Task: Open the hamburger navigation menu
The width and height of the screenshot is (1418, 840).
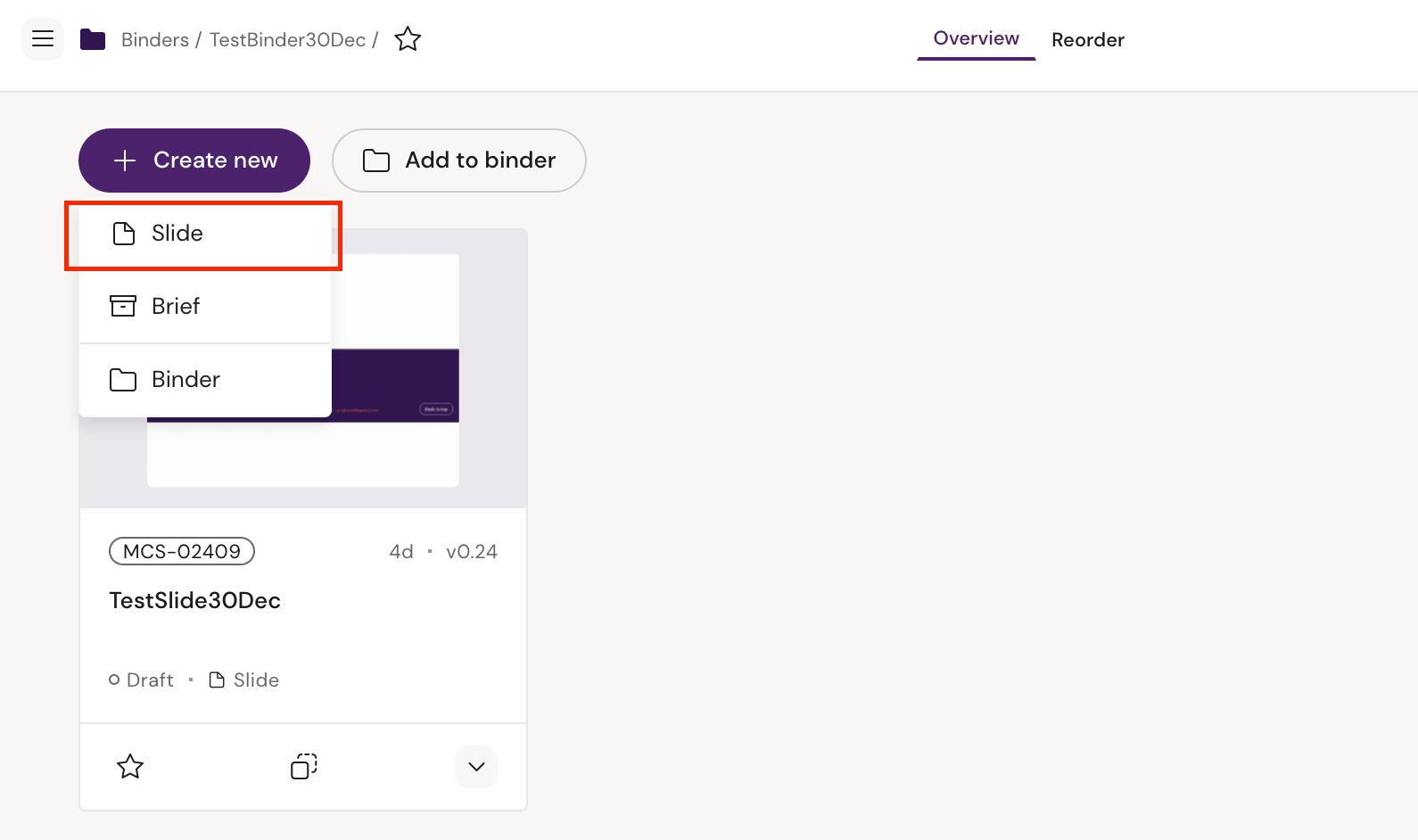Action: point(43,39)
